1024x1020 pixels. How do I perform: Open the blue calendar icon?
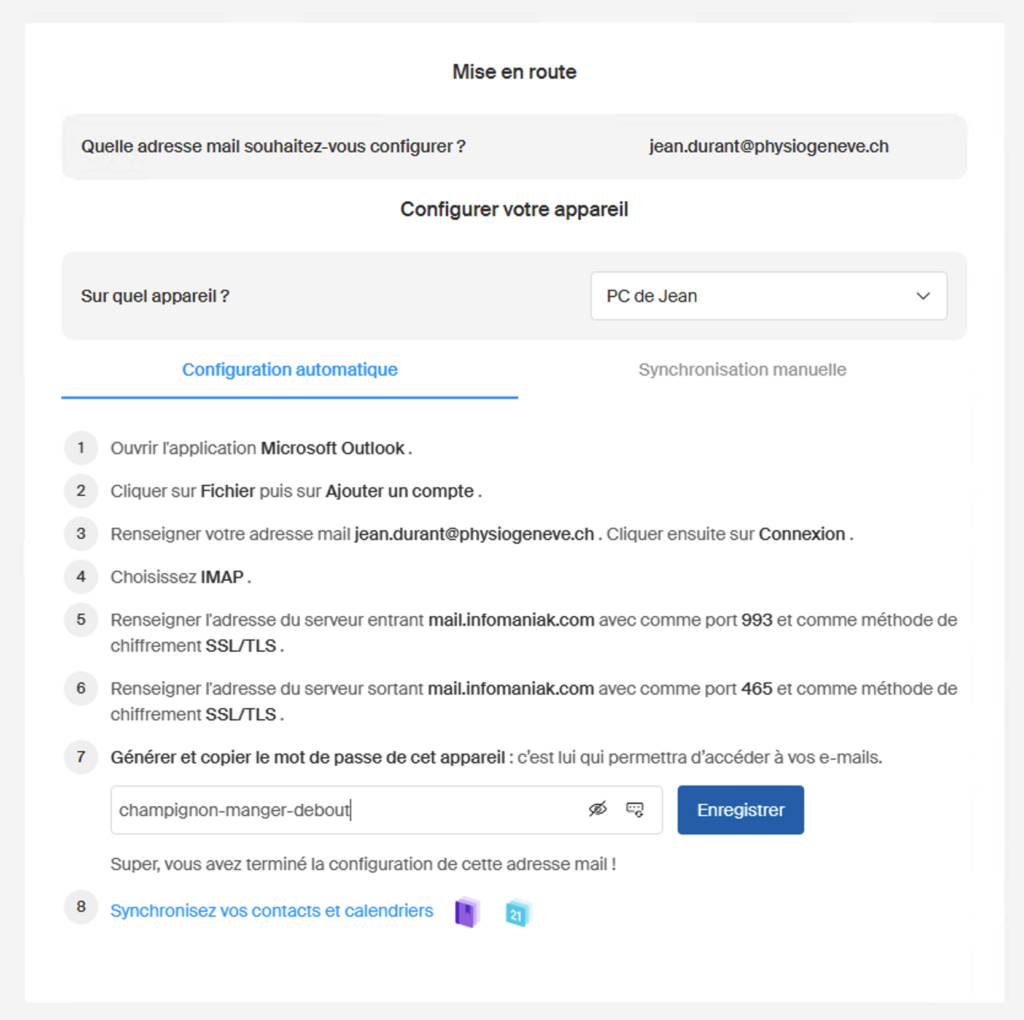(518, 913)
